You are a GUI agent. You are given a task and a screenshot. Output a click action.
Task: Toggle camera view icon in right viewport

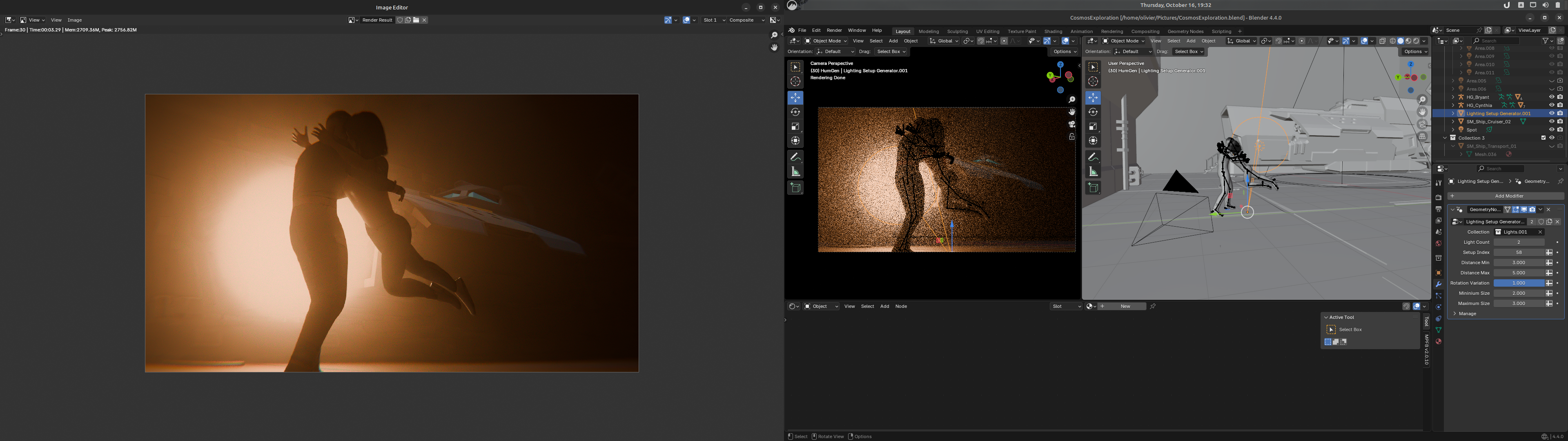(x=1423, y=124)
